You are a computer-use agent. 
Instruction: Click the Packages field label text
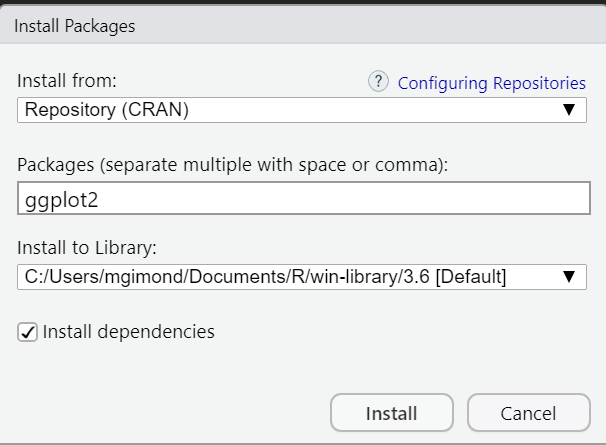232,164
